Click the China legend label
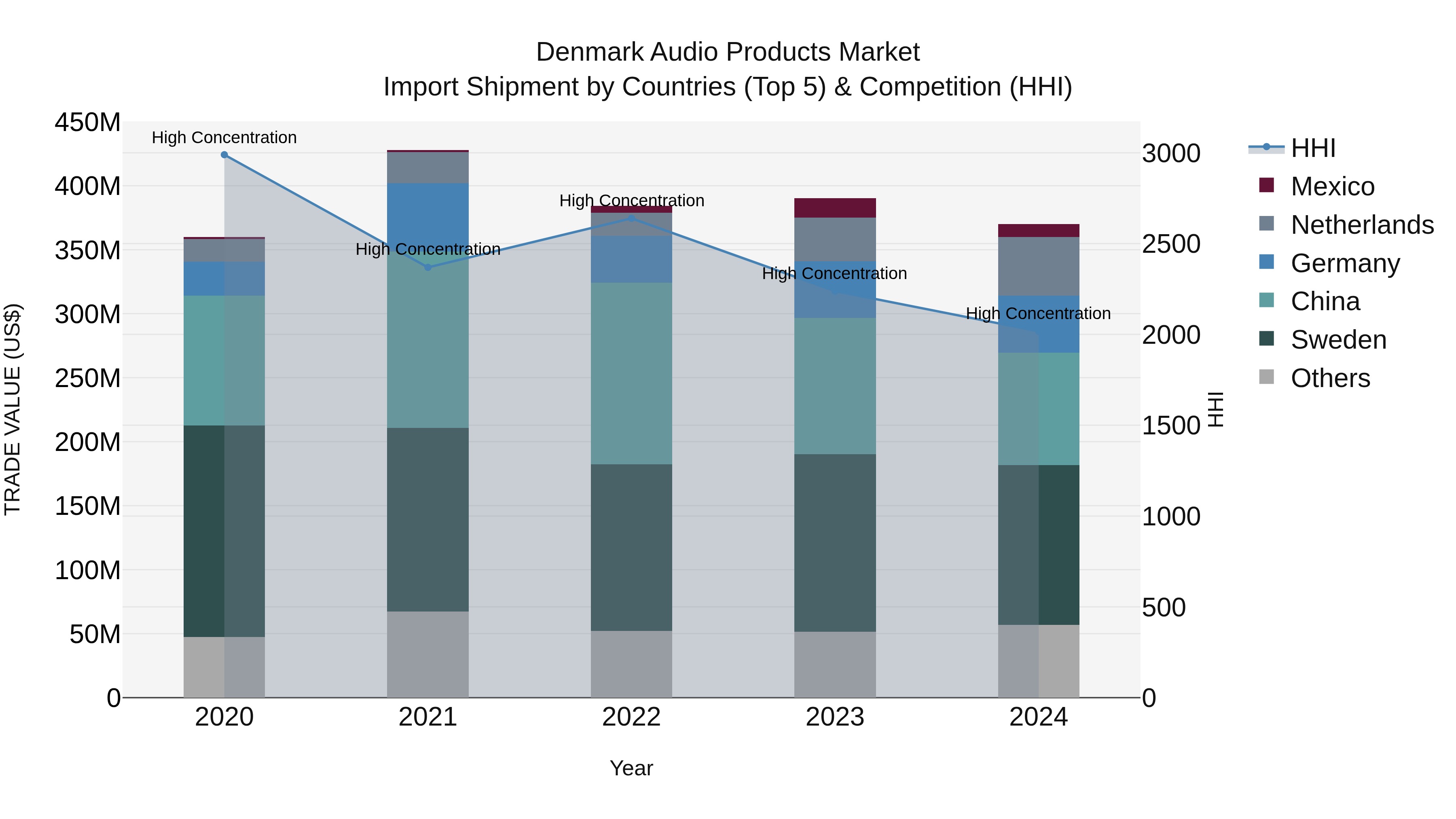The height and width of the screenshot is (819, 1456). (1325, 301)
